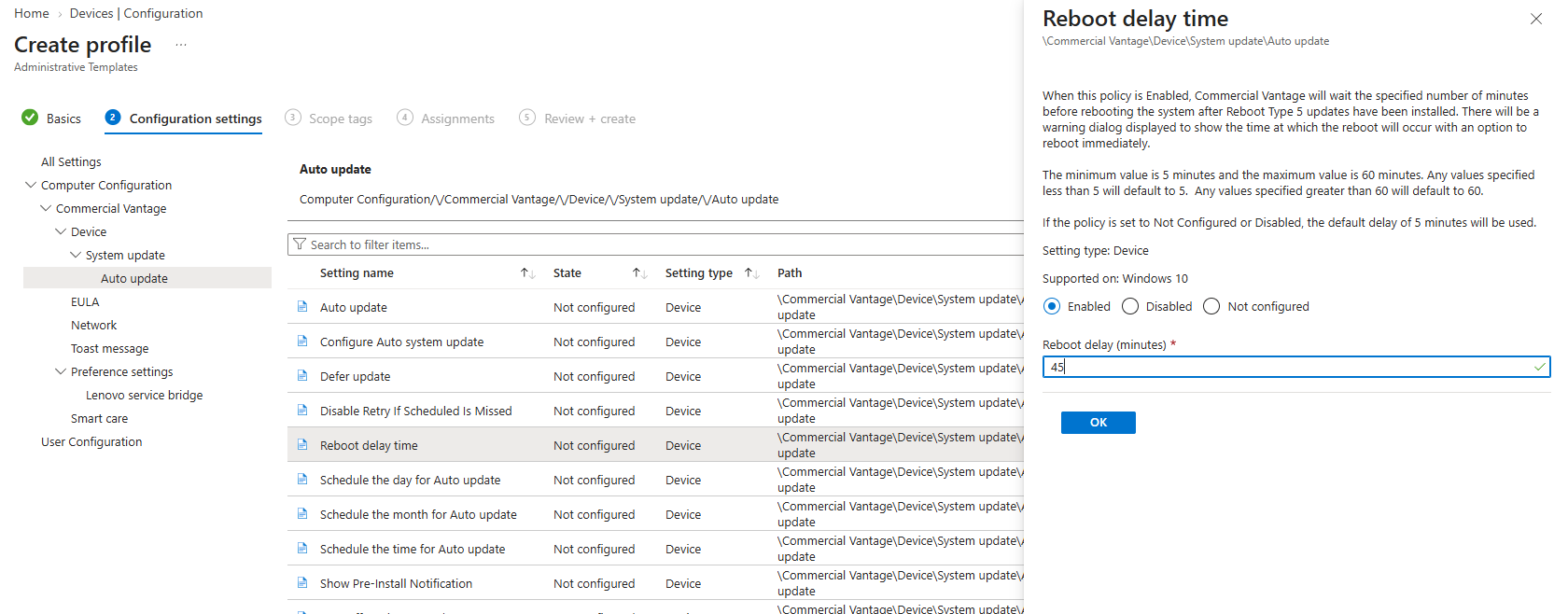Image resolution: width=1568 pixels, height=614 pixels.
Task: Select the Disabled radio button
Action: (x=1130, y=306)
